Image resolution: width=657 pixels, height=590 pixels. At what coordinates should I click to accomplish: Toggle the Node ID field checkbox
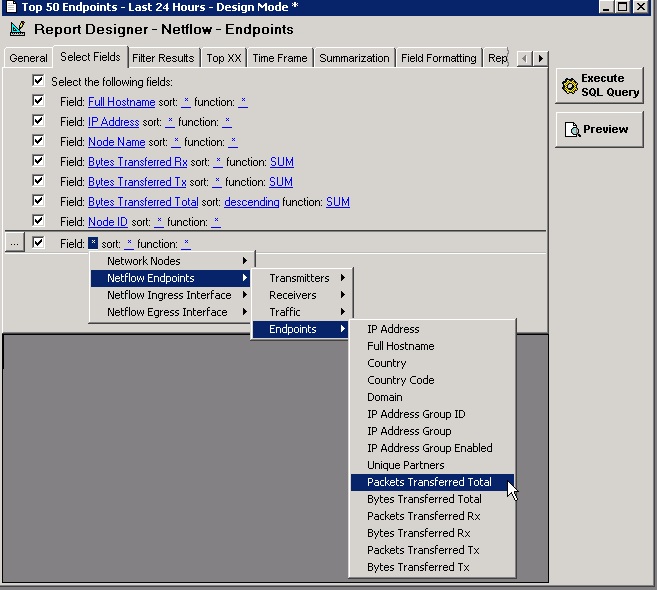tap(38, 220)
